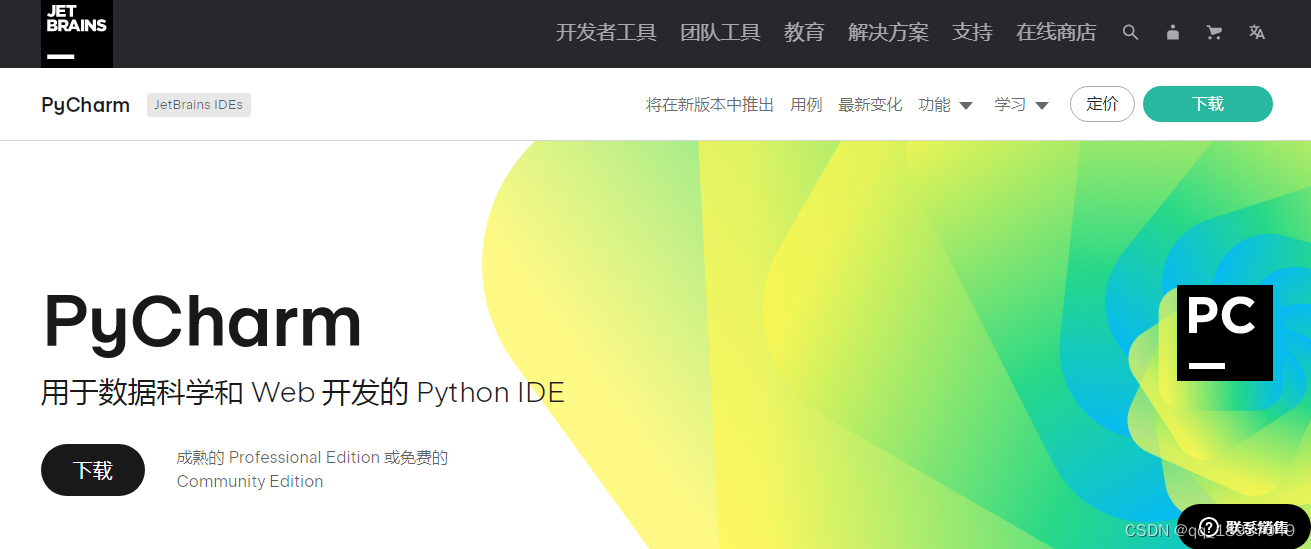This screenshot has height=549, width=1311.
Task: Click the PyCharm product name in subheader
Action: pos(86,105)
